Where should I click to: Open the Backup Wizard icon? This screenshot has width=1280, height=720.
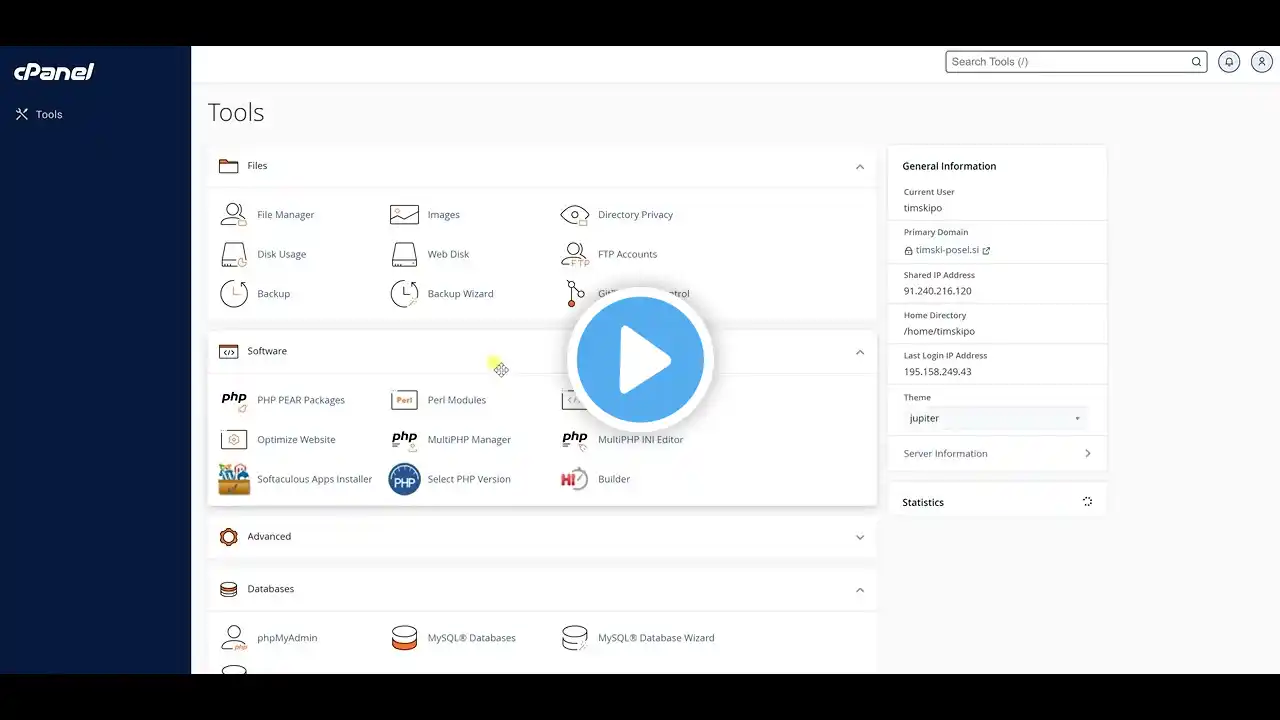tap(404, 294)
